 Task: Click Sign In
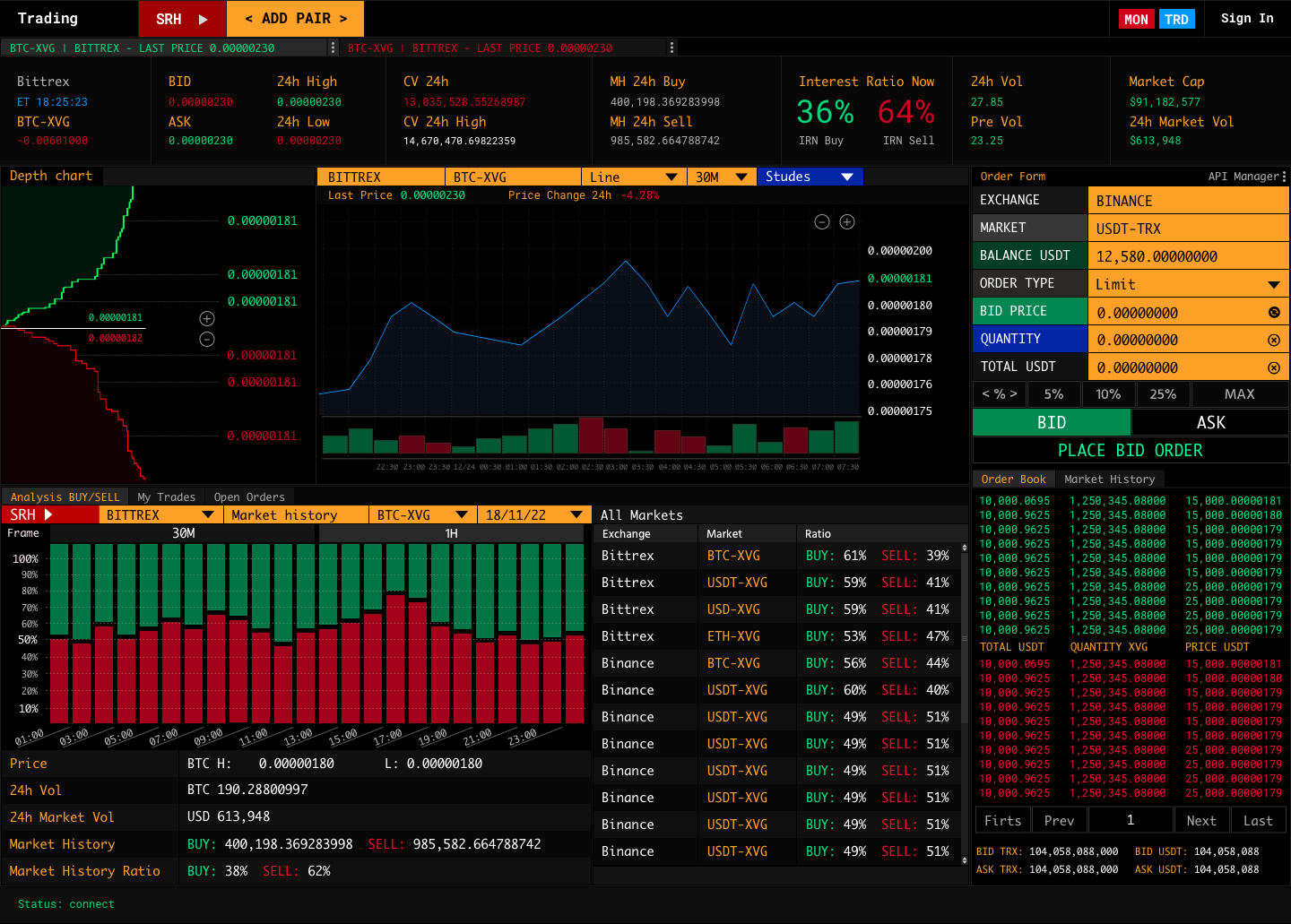(1247, 19)
